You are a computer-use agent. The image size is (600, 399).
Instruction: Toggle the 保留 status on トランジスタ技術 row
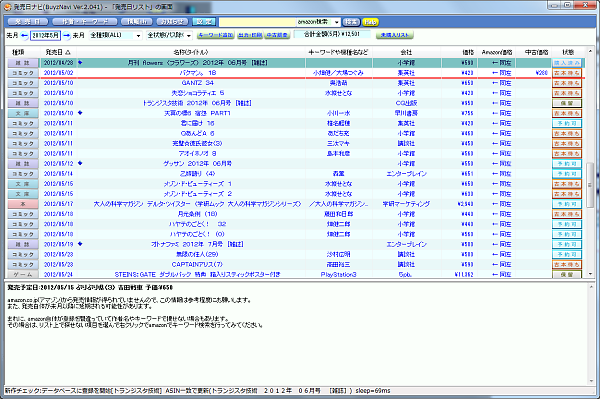[x=567, y=103]
